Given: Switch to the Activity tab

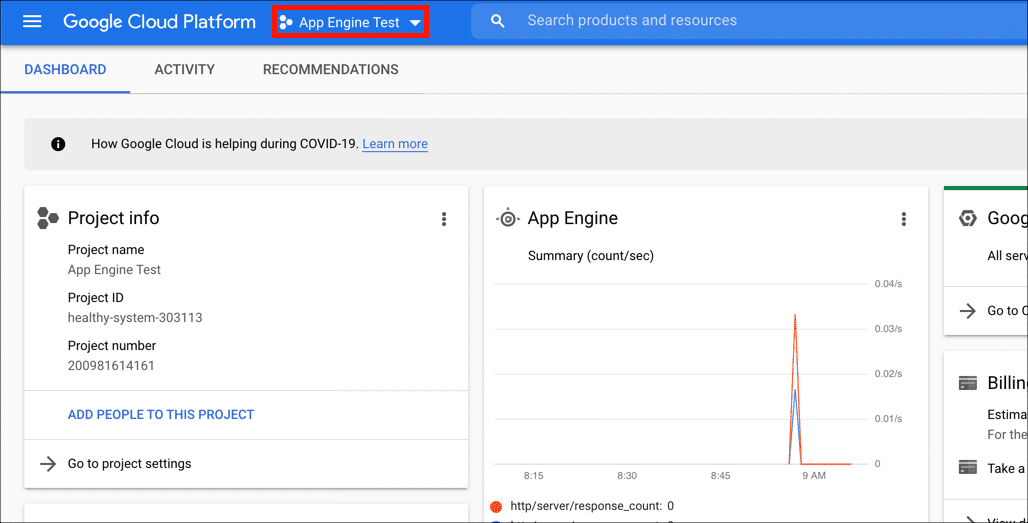Looking at the screenshot, I should tap(184, 70).
